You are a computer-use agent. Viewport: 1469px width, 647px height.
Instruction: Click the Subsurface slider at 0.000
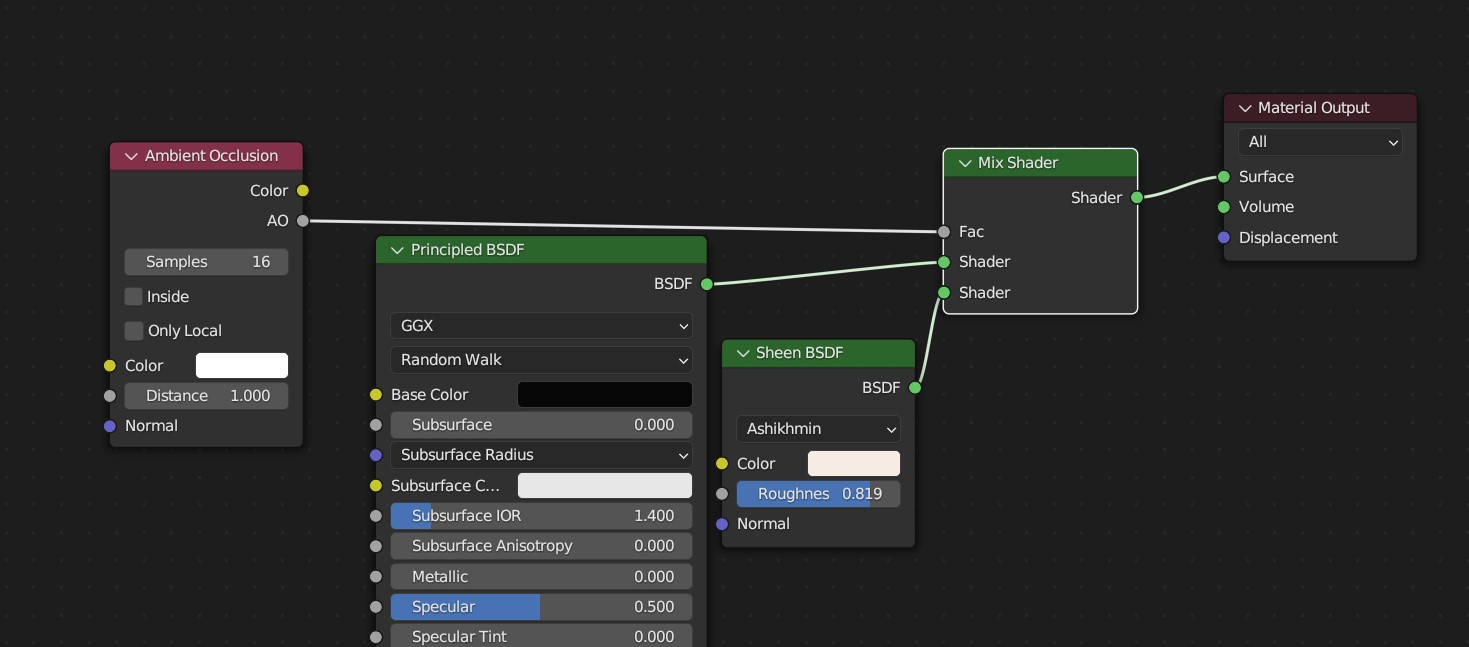click(541, 425)
